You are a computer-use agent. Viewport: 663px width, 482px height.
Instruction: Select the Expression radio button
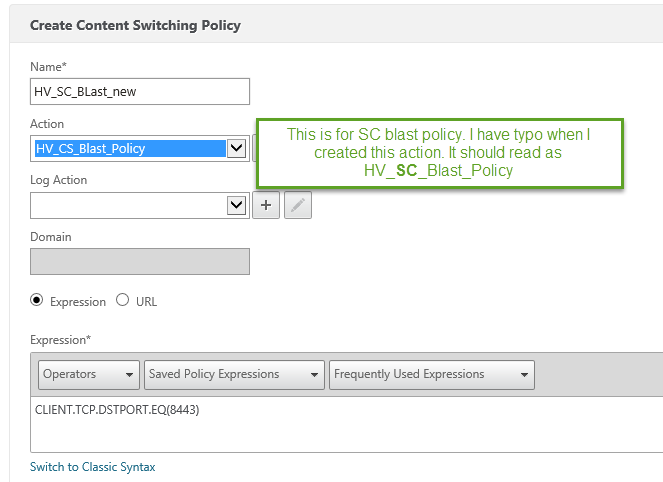coord(38,300)
